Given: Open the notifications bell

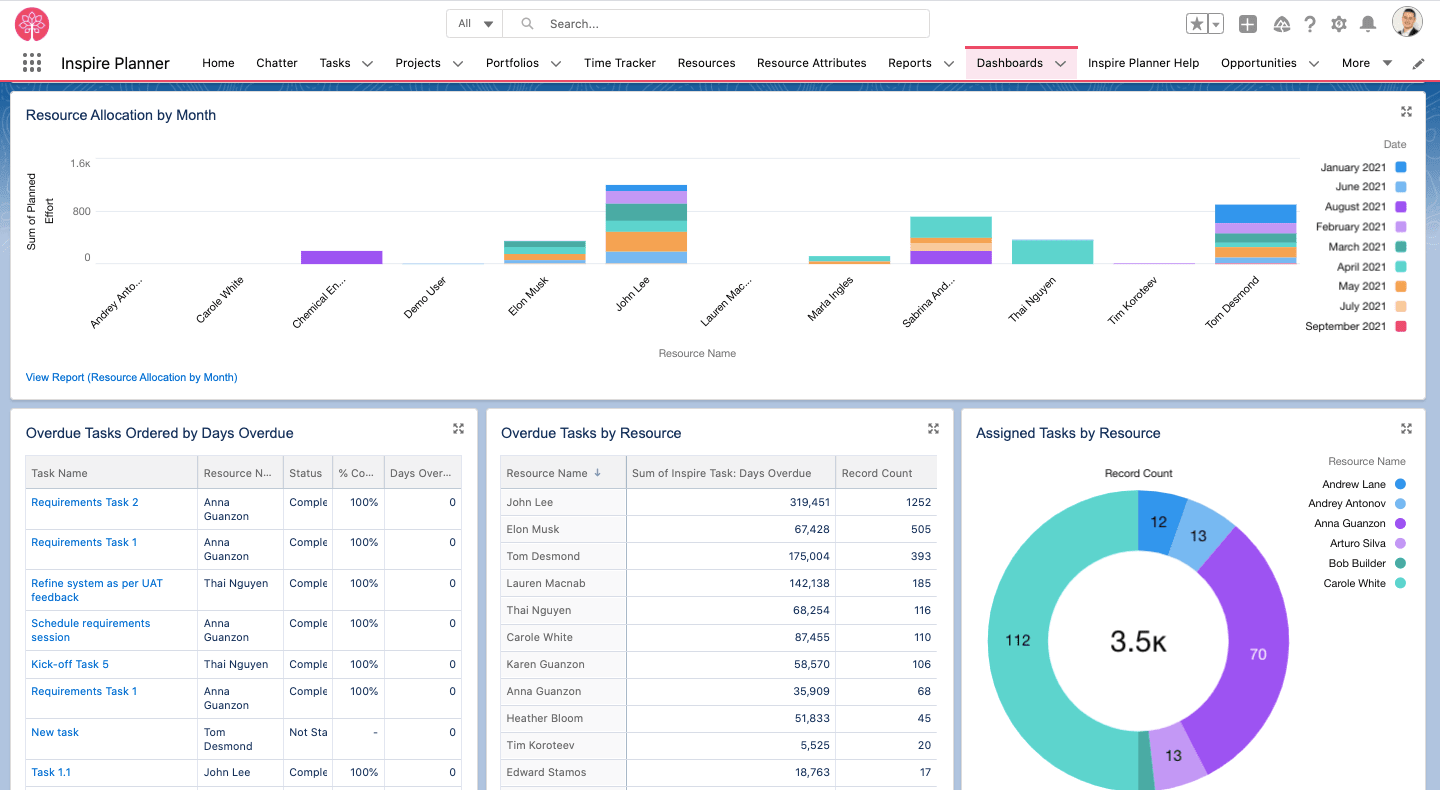Looking at the screenshot, I should tap(1368, 24).
